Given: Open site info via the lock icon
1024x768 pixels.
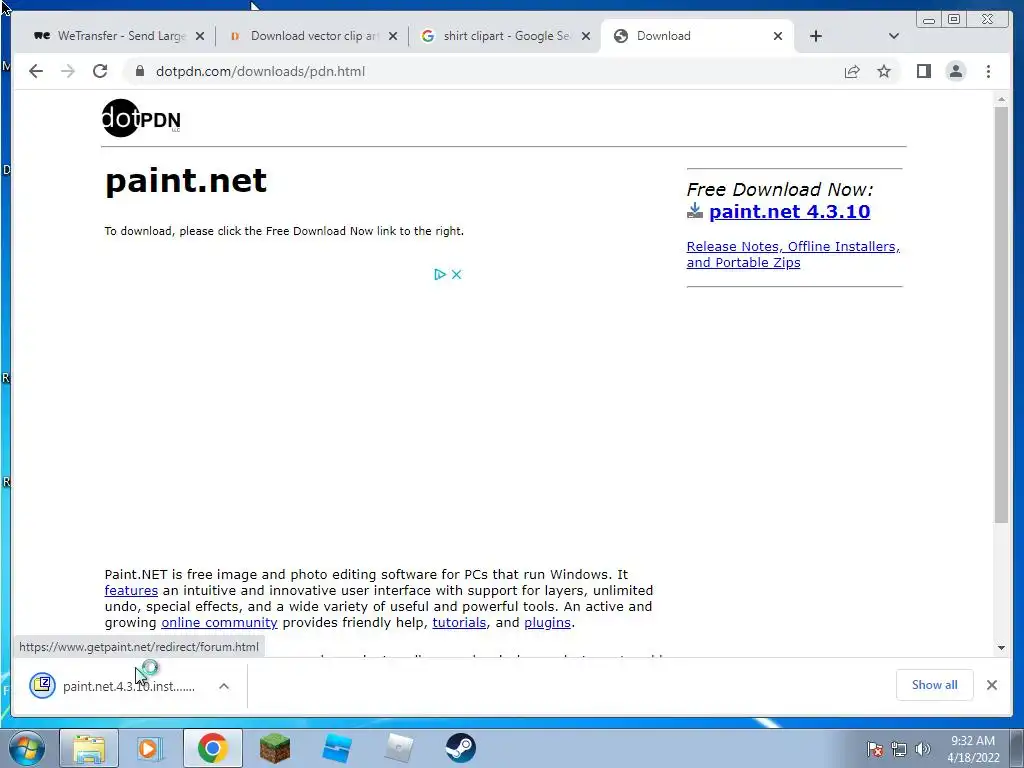Looking at the screenshot, I should (x=140, y=71).
